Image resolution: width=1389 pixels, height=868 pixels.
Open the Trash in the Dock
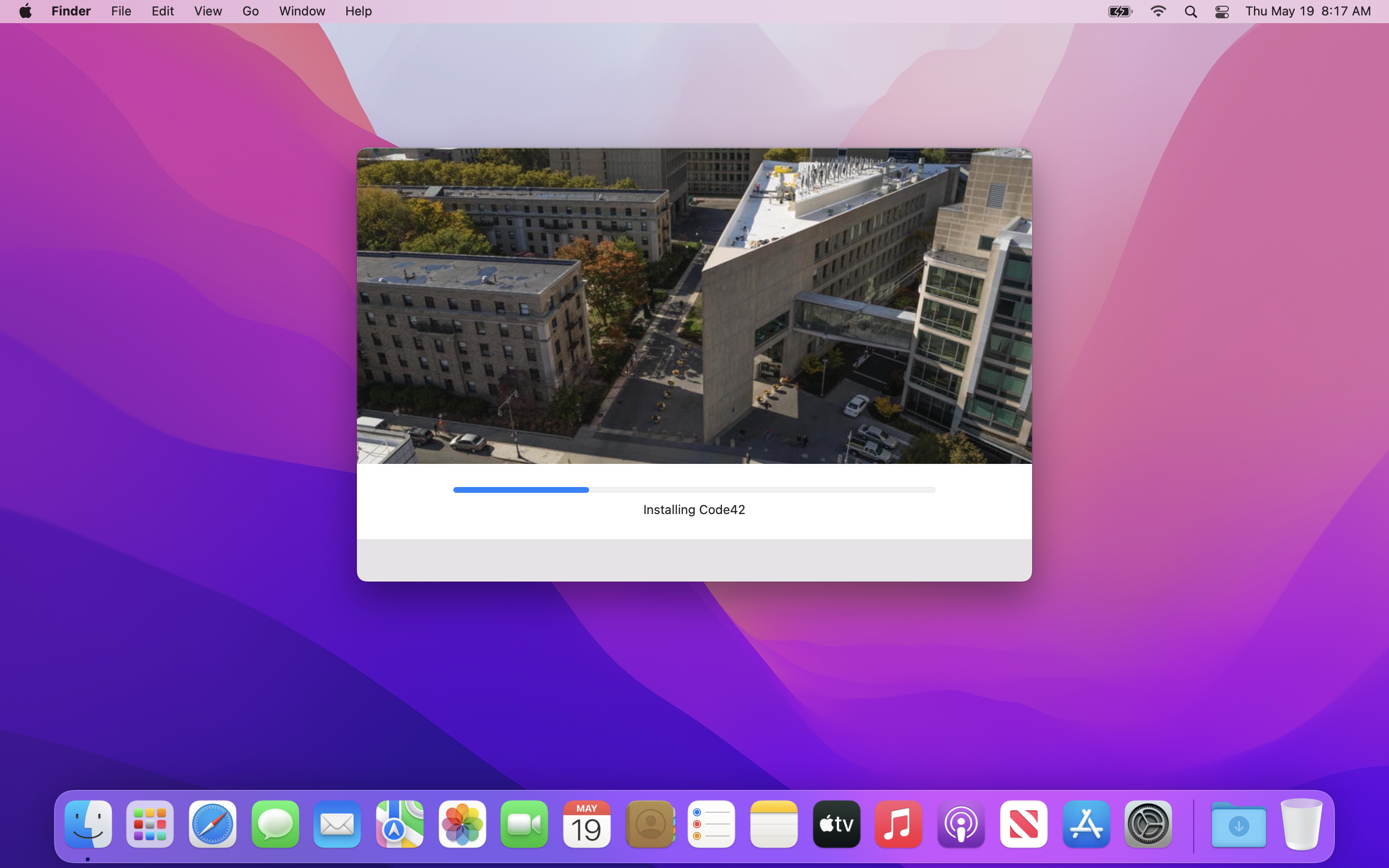tap(1301, 824)
